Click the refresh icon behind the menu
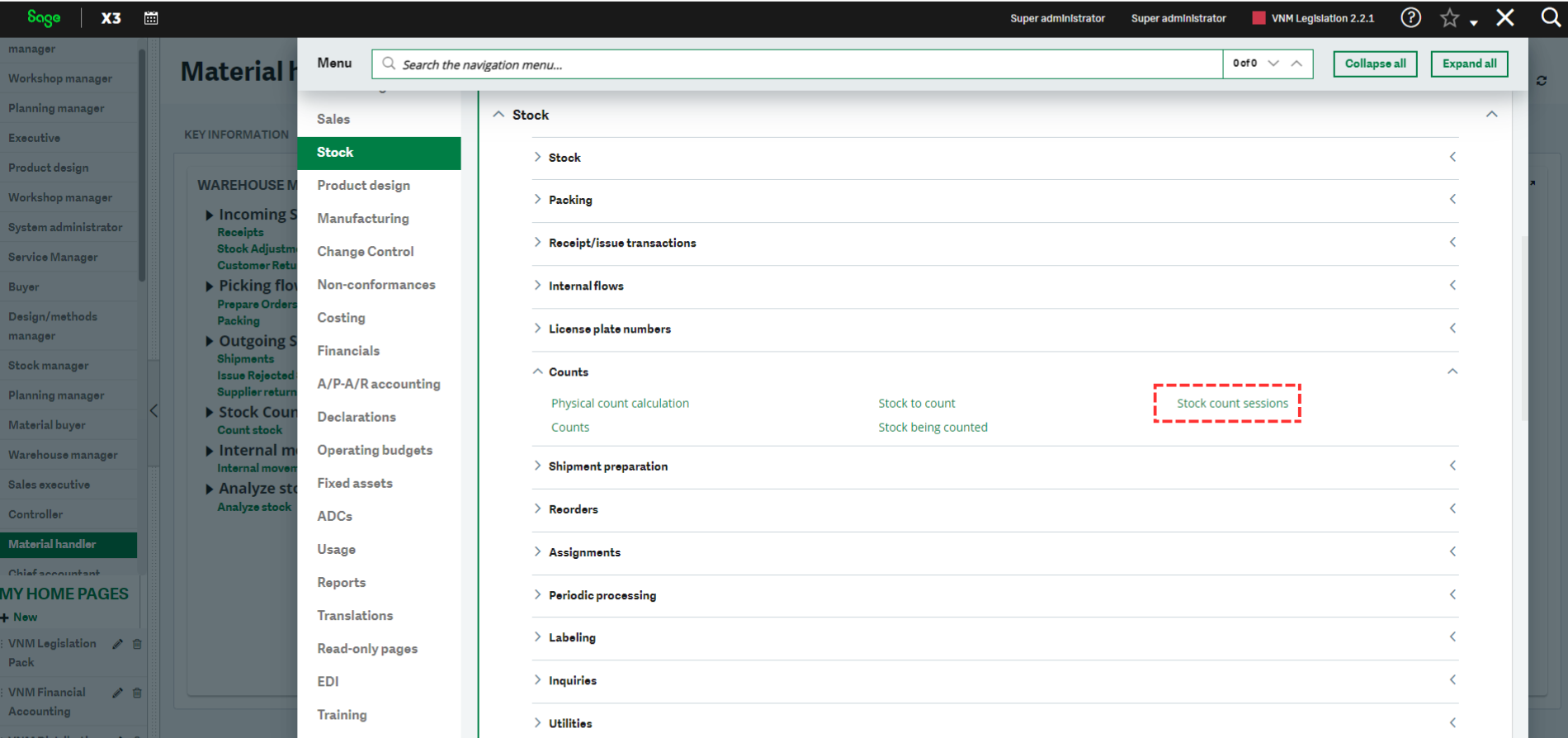Screen dimensions: 1568x738 (1542, 81)
